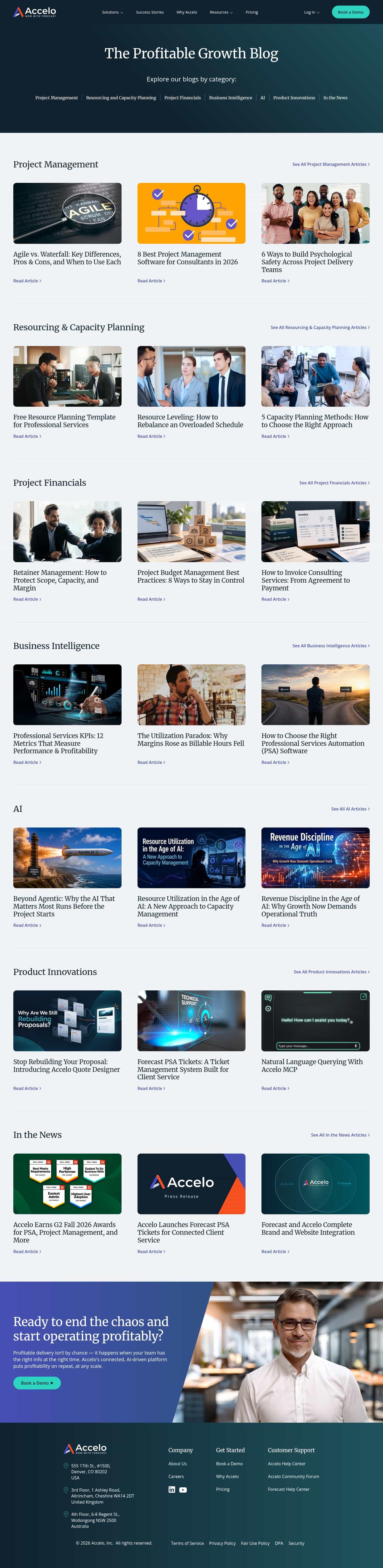Select the Business Intelligence category tab

coord(230,97)
